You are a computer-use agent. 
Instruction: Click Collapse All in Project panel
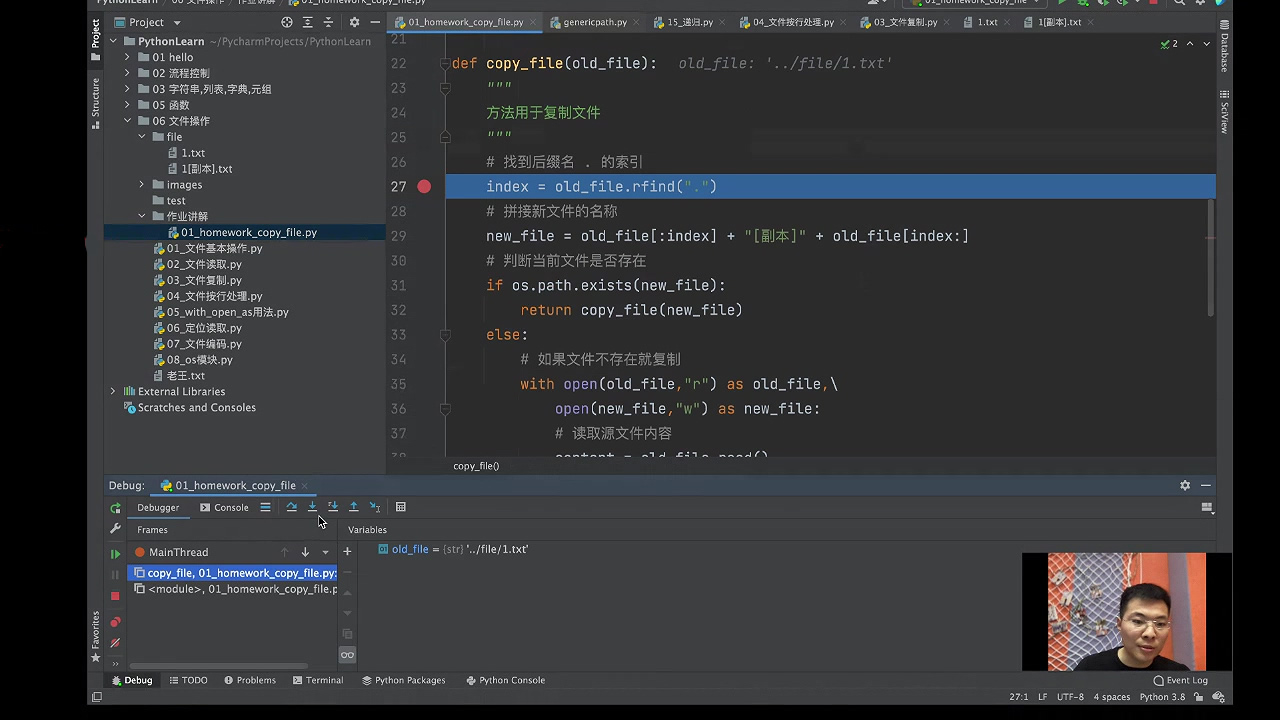click(x=329, y=22)
